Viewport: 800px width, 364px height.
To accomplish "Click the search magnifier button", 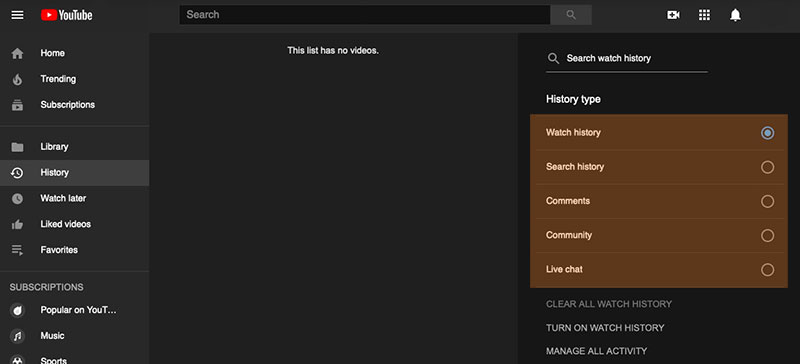I will pos(571,15).
